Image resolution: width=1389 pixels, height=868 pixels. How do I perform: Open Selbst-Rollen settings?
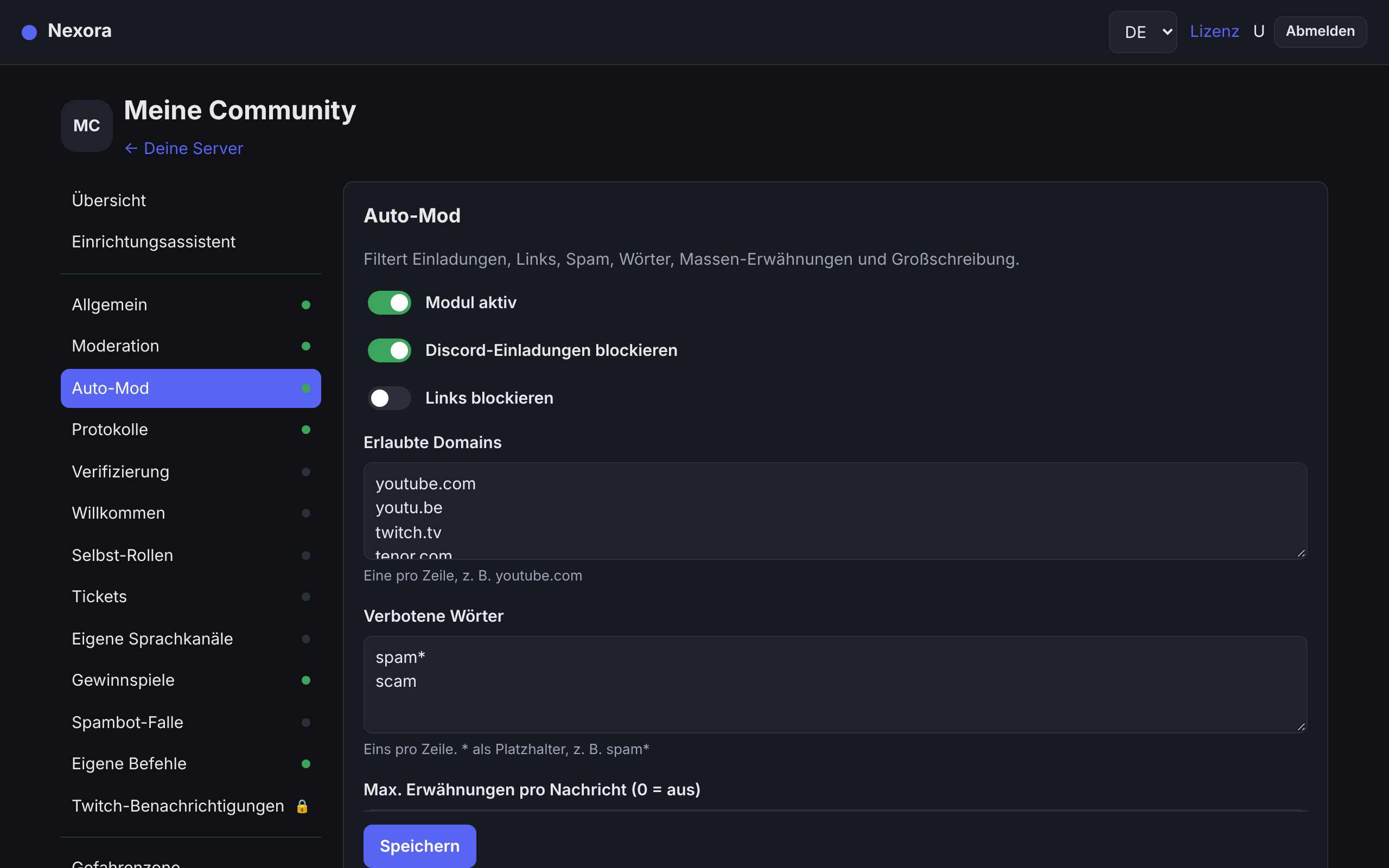tap(190, 556)
